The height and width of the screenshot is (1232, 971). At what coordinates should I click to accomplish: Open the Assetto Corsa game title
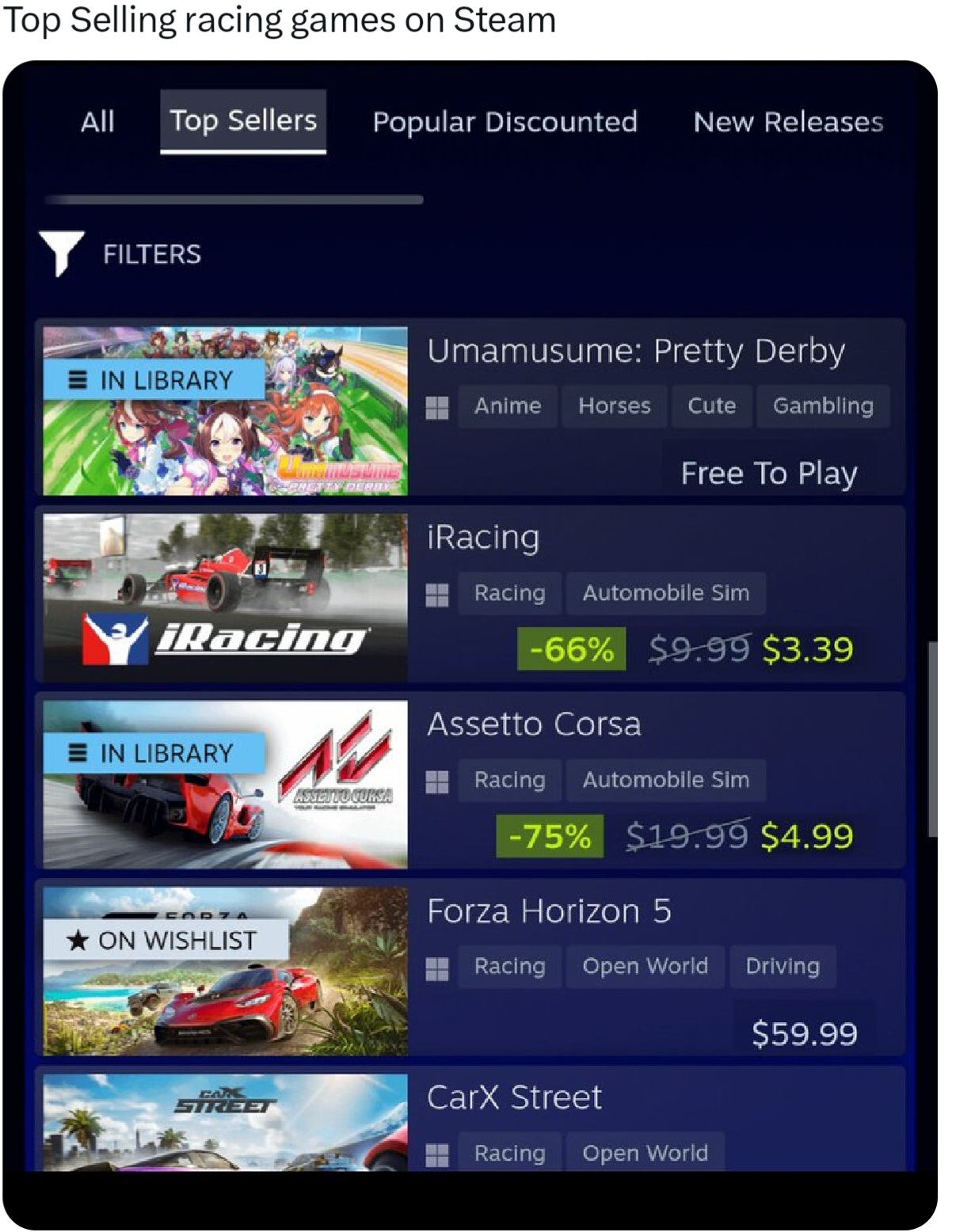(534, 724)
